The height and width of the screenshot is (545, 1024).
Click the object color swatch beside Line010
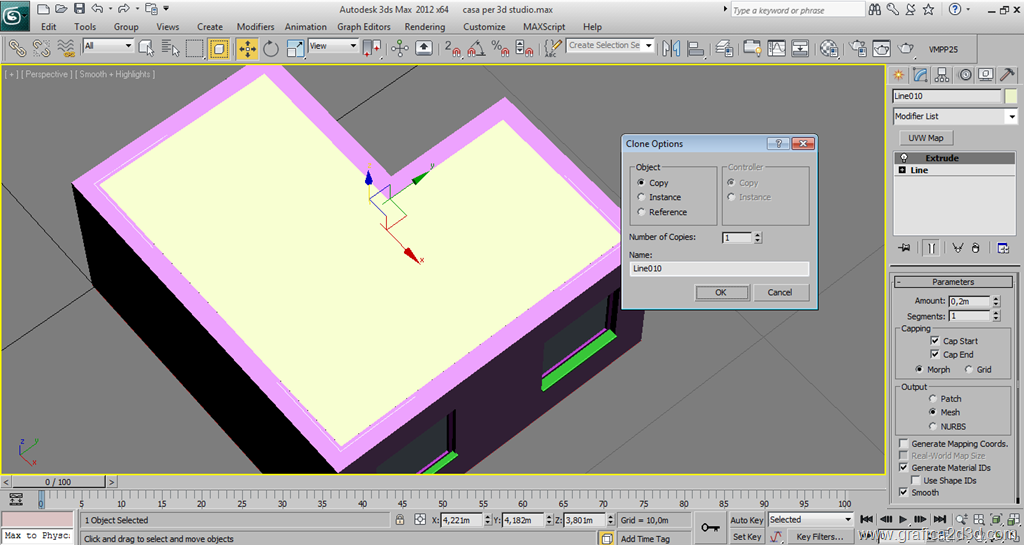tap(1011, 96)
